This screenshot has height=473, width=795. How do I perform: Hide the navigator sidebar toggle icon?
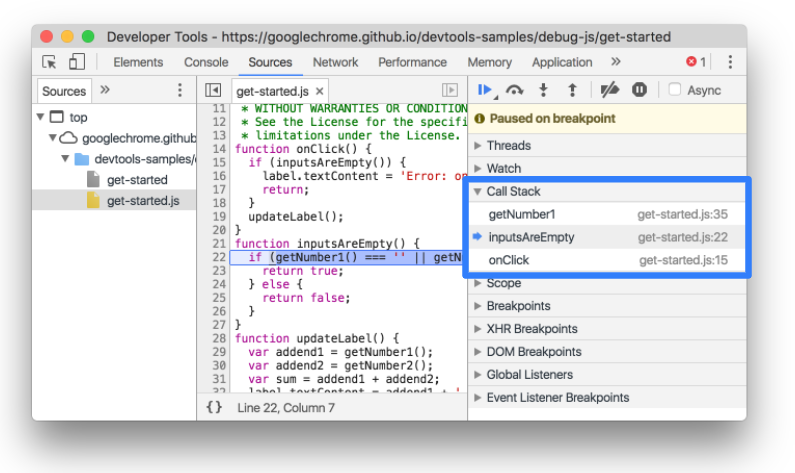[213, 90]
